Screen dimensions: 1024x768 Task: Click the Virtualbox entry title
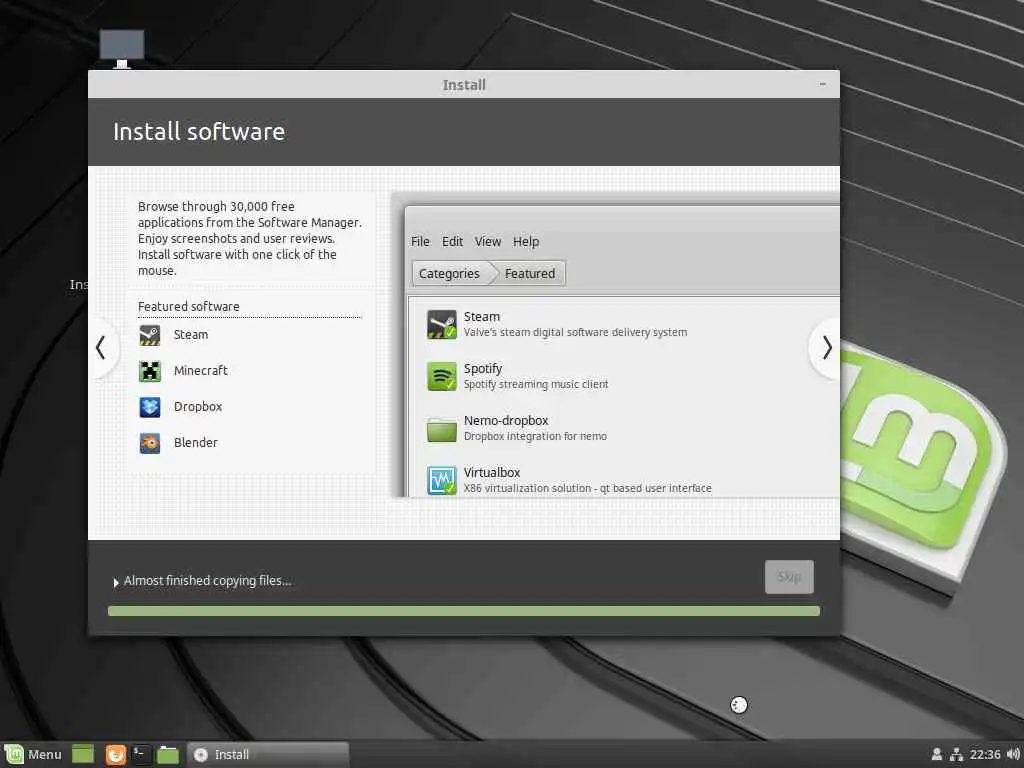[492, 472]
